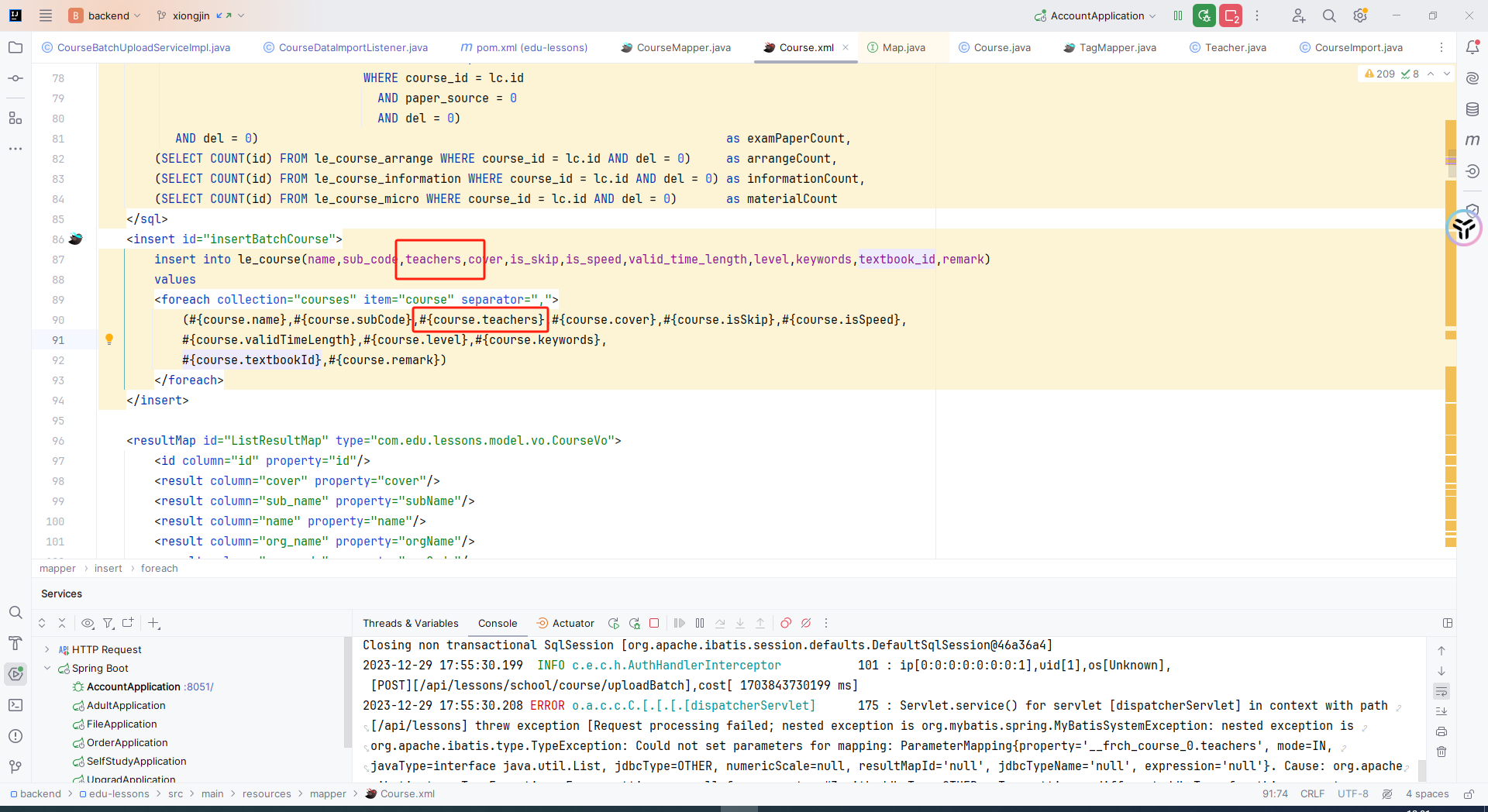Toggle soft-wrap in the console
Viewport: 1488px width, 812px height.
1441,691
